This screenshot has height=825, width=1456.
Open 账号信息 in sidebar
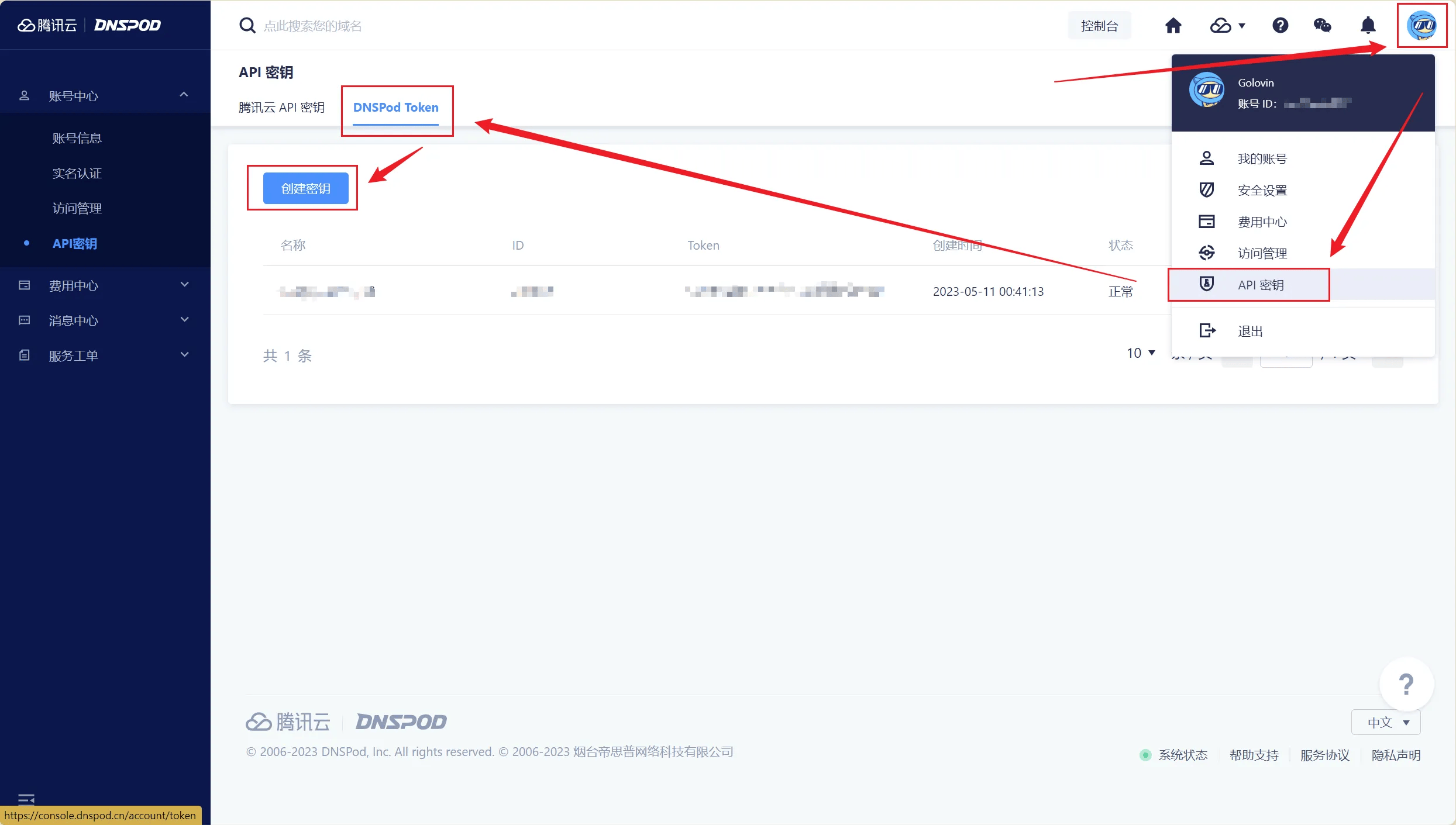[77, 138]
